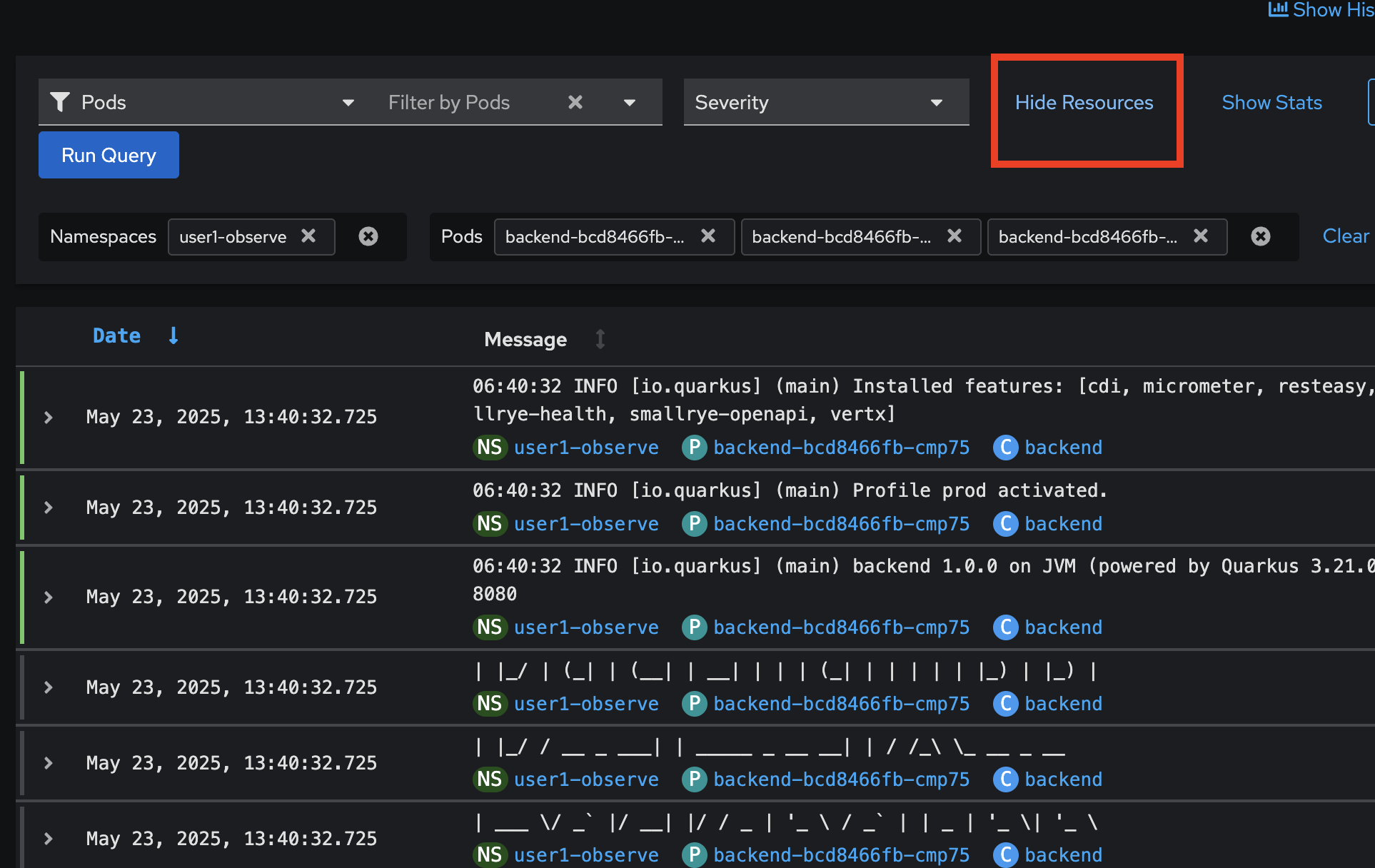
Task: Click the Date descending sort arrow
Action: [173, 335]
